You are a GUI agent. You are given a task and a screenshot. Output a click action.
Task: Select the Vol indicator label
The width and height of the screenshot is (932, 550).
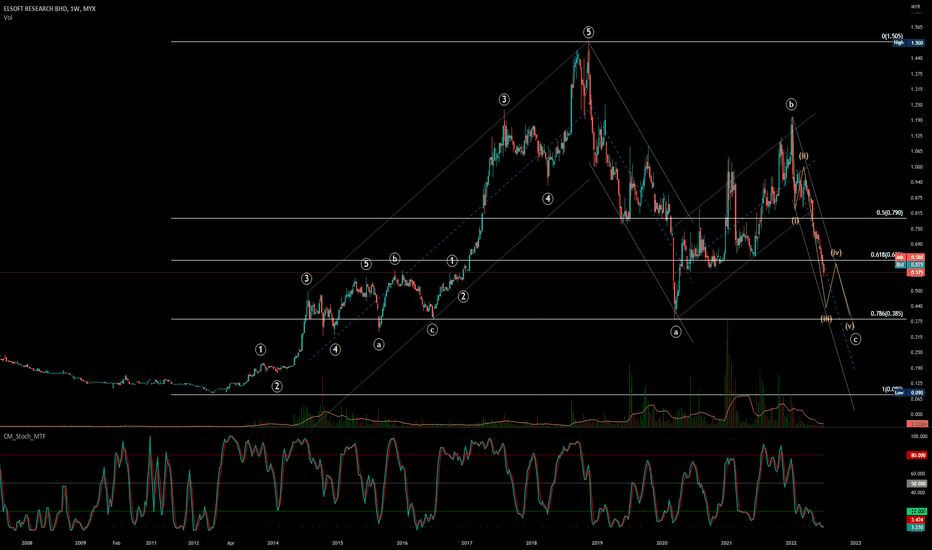8,18
